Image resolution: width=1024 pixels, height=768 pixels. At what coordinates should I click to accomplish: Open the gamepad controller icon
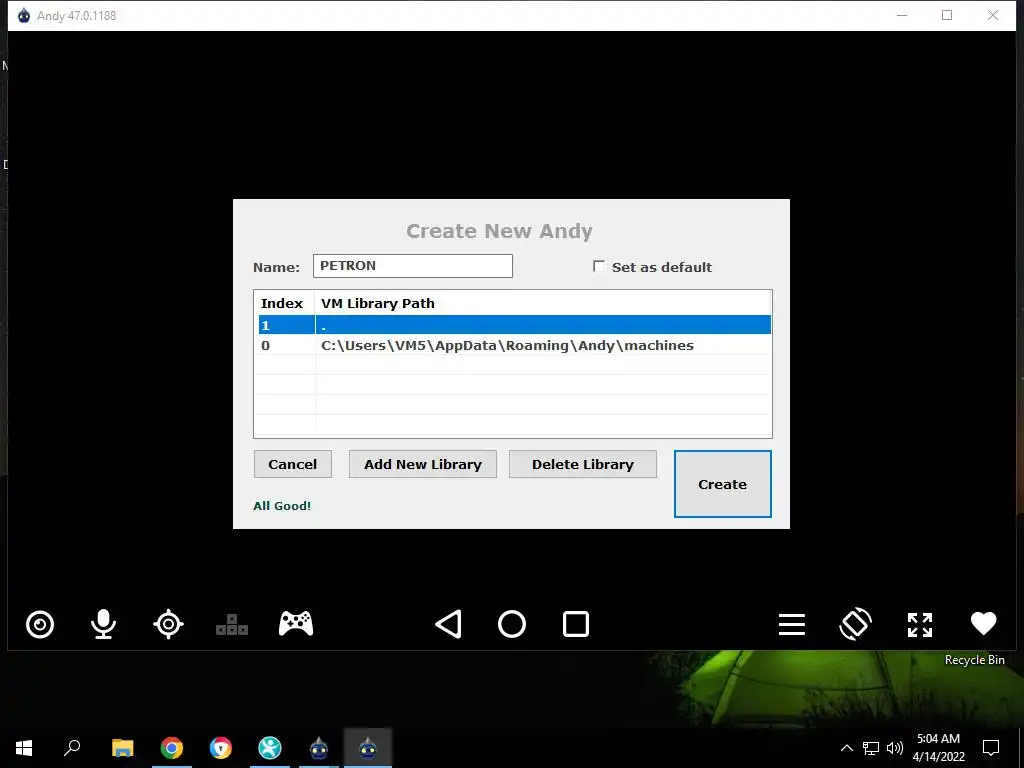point(296,624)
